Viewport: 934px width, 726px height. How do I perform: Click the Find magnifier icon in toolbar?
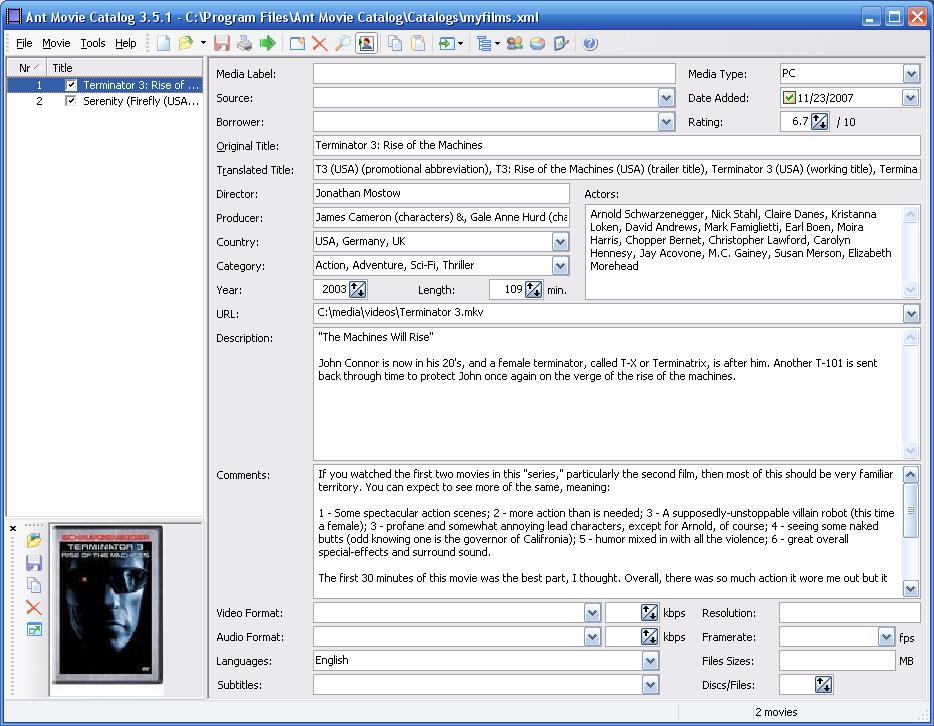[x=342, y=43]
